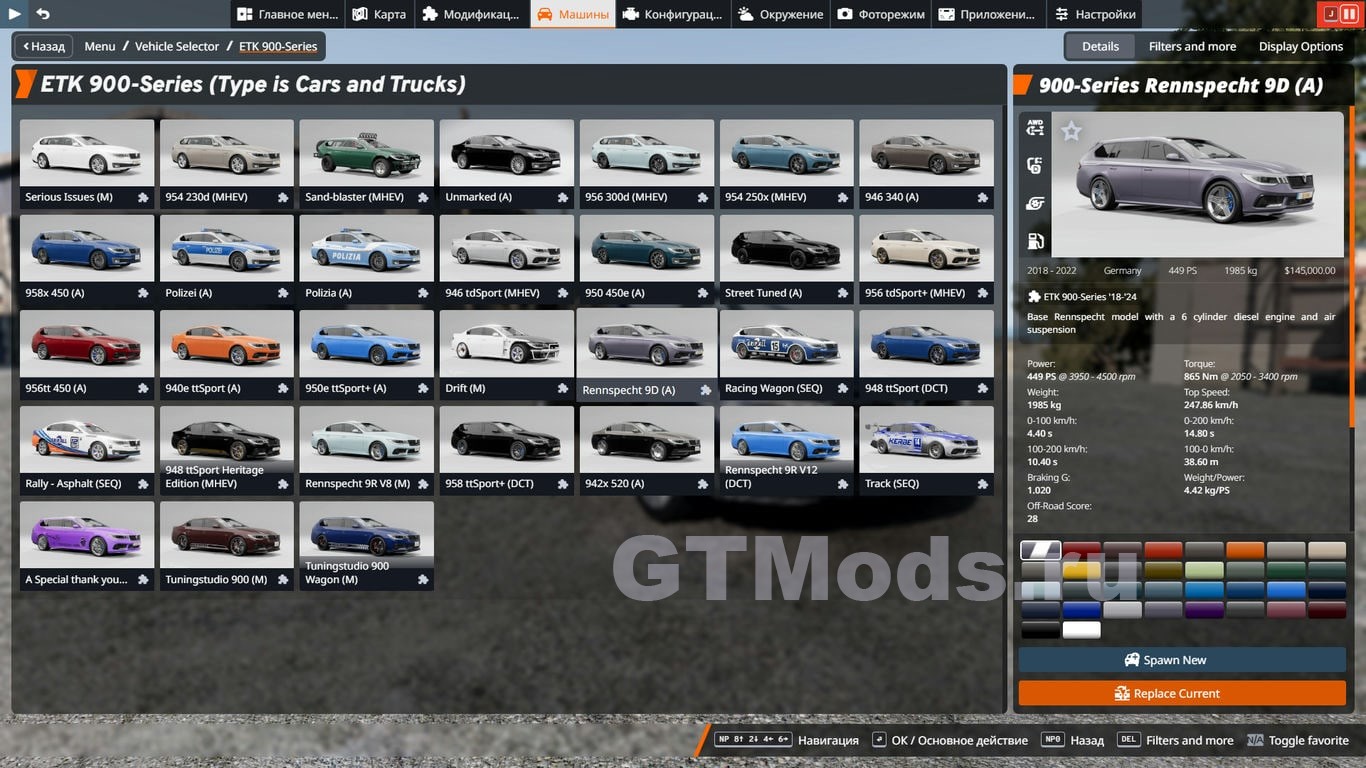Expand Display Options

(1300, 46)
